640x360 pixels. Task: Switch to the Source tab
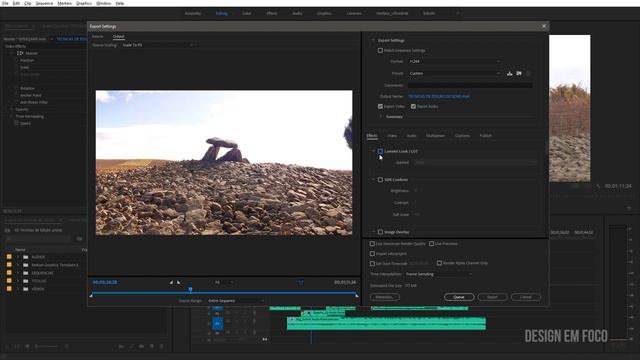tap(98, 36)
